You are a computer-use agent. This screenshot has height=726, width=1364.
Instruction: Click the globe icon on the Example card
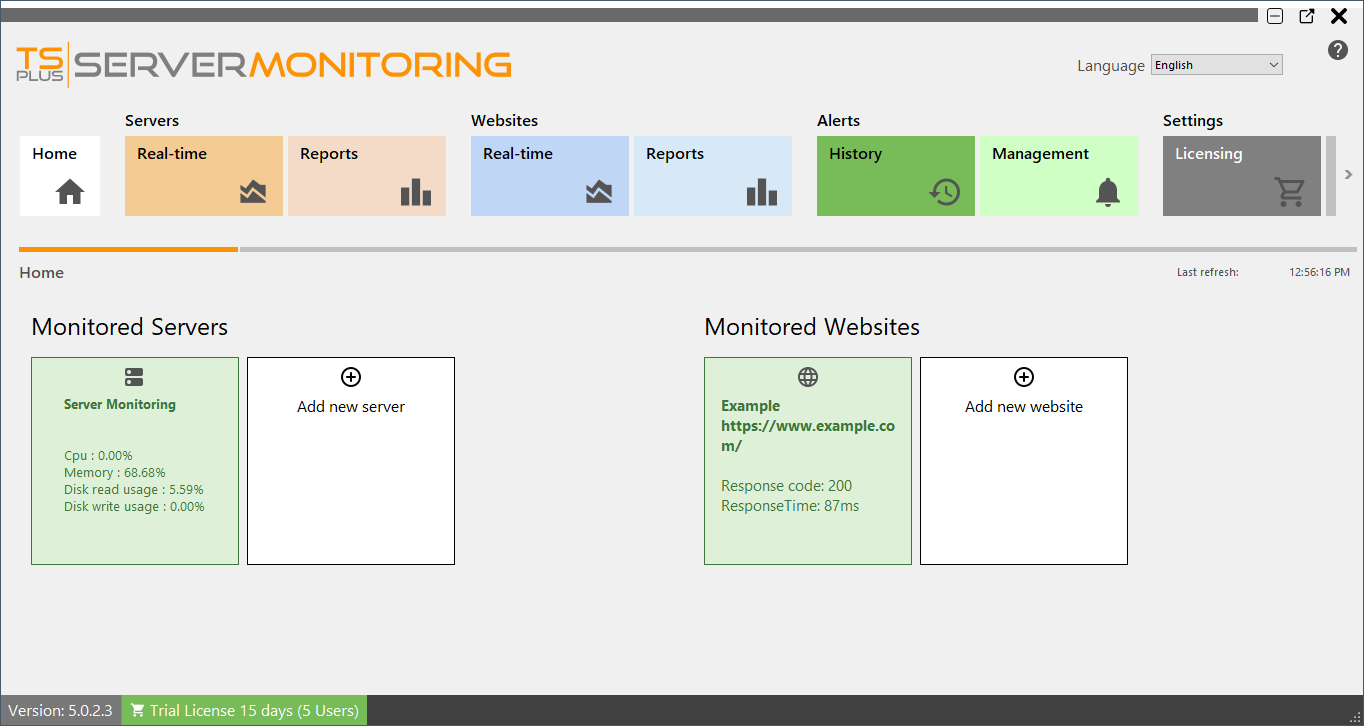click(x=807, y=377)
